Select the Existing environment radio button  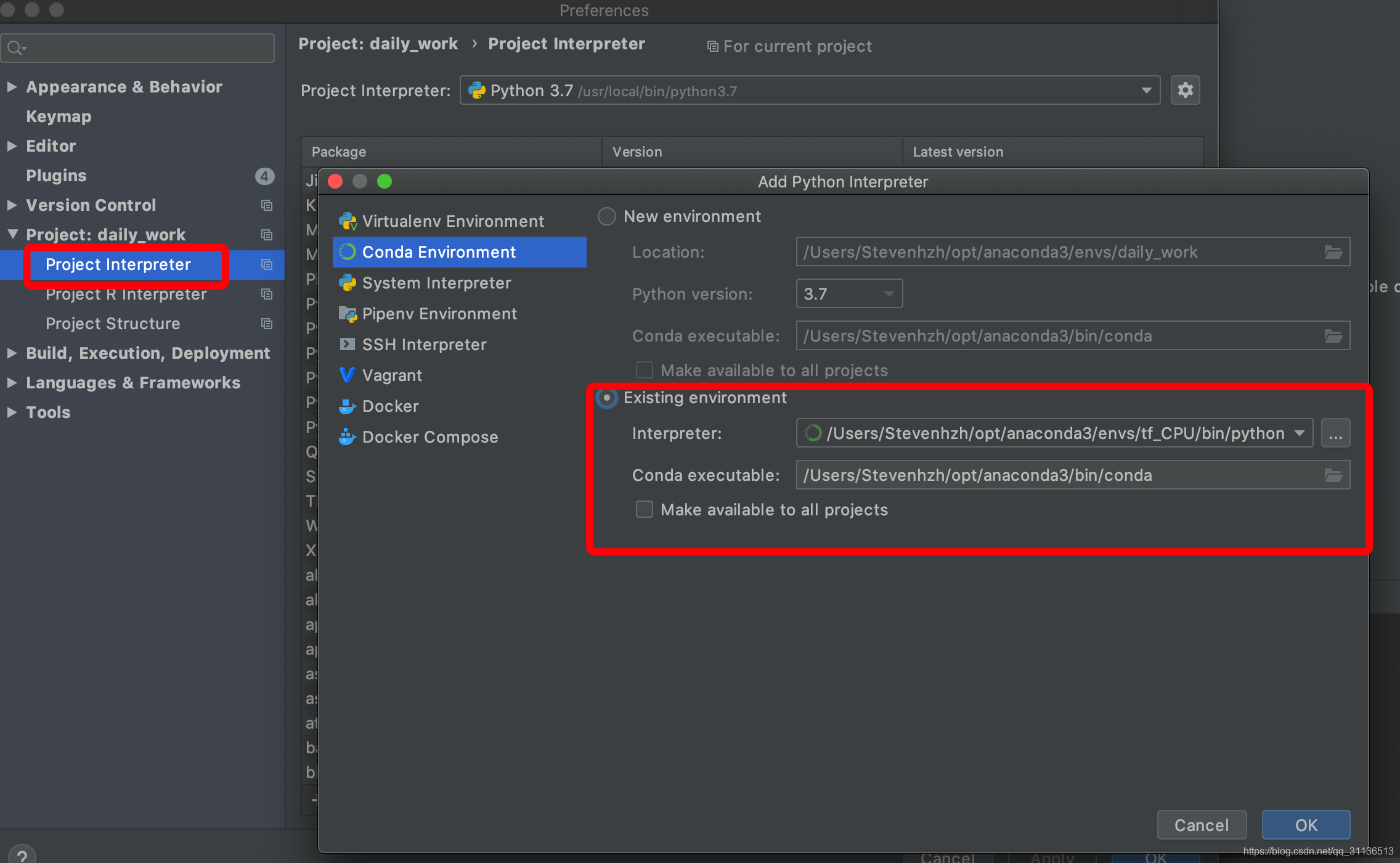coord(607,398)
